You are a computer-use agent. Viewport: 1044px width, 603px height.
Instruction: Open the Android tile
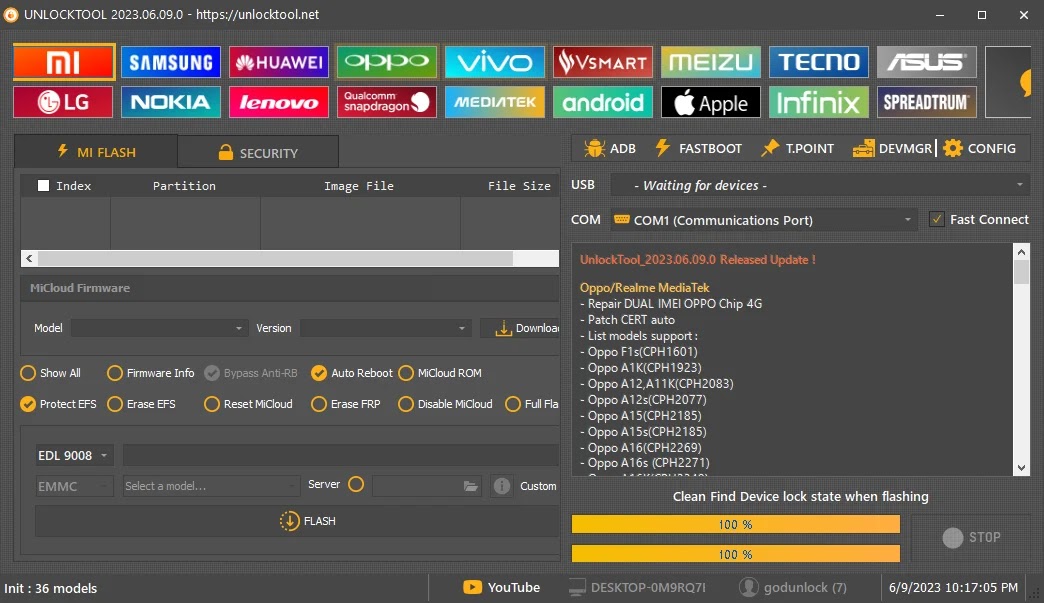click(x=603, y=102)
